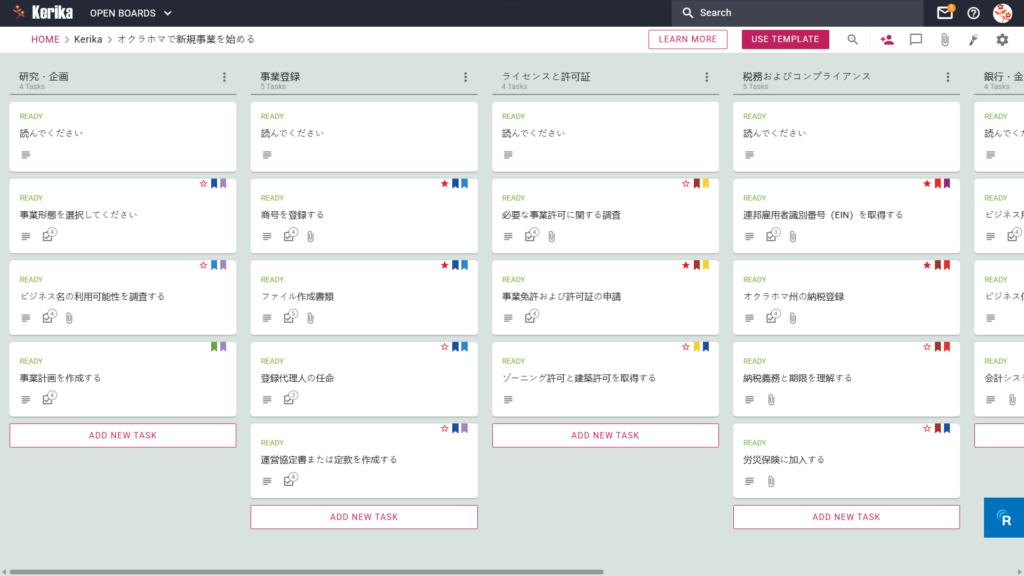Open the board chat icon

coord(916,40)
